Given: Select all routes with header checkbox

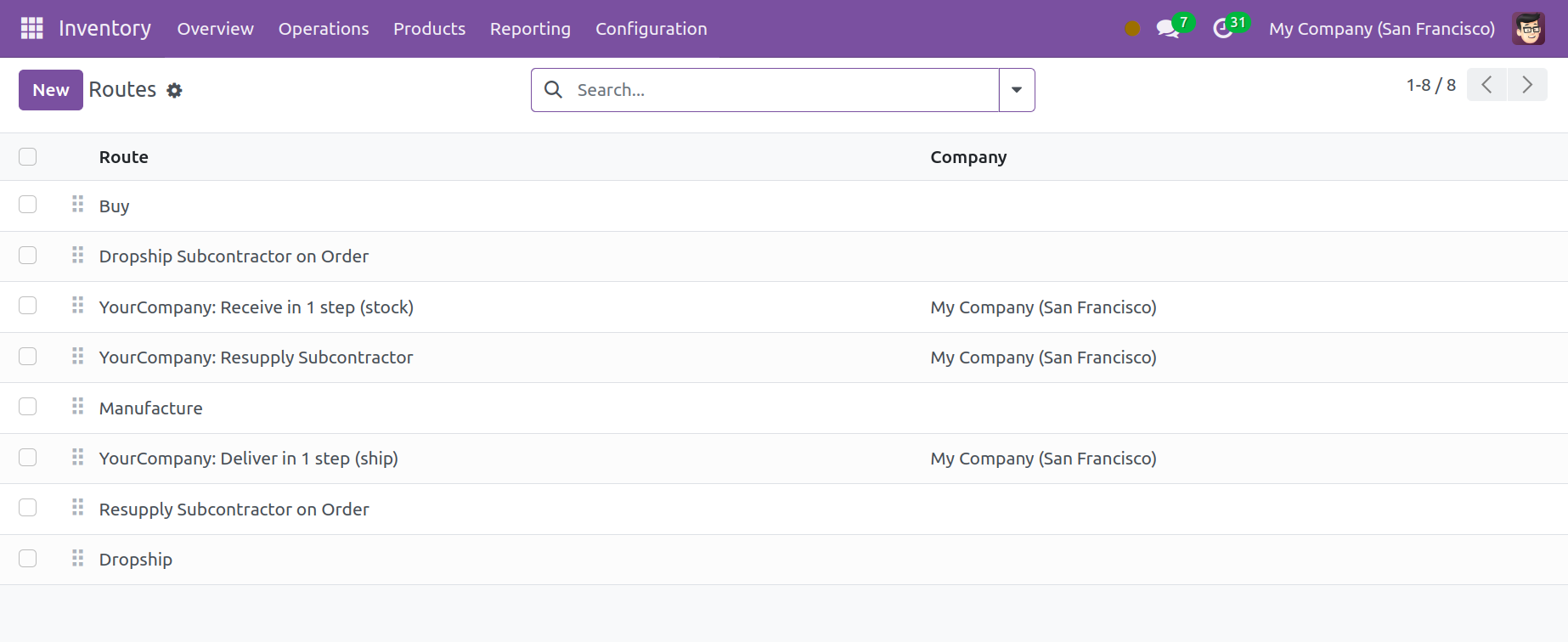Looking at the screenshot, I should tap(28, 157).
